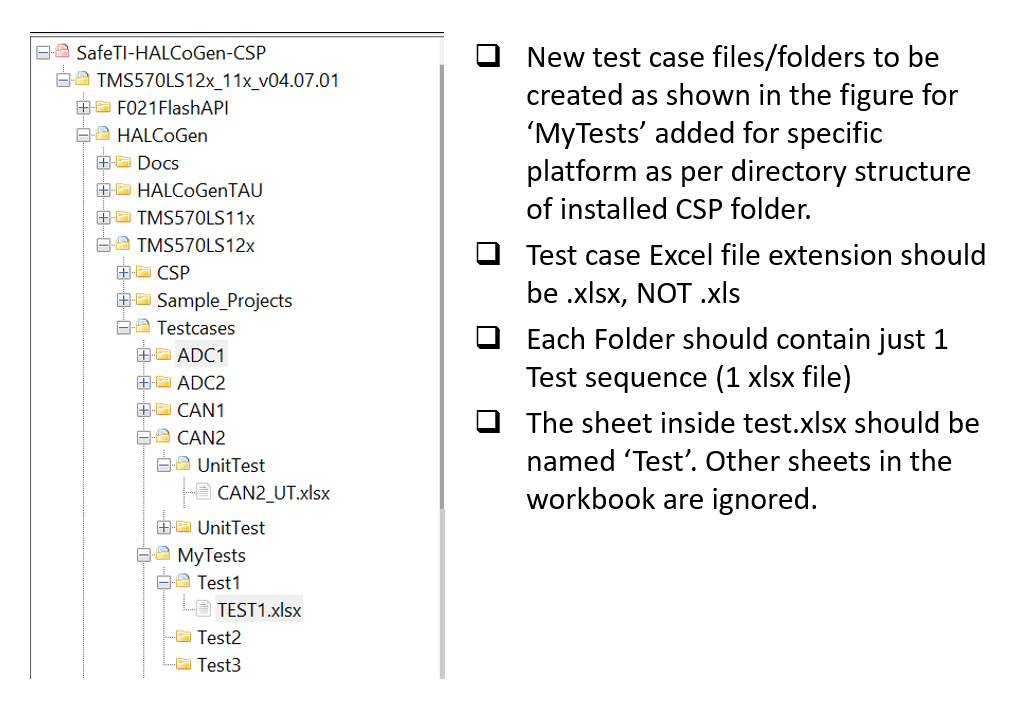Expand the CSP folder node
Screen dimensions: 1017x705
click(125, 272)
